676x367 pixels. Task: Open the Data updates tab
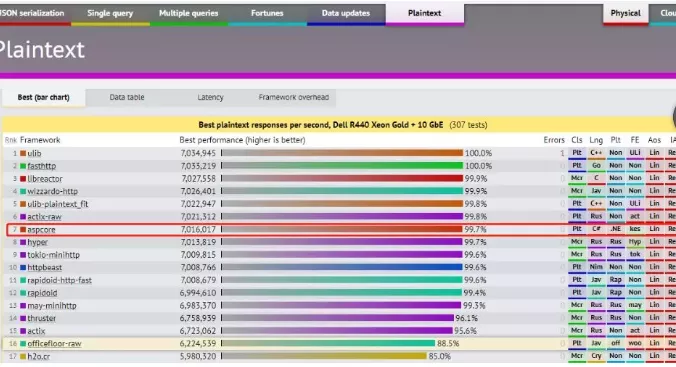coord(346,13)
